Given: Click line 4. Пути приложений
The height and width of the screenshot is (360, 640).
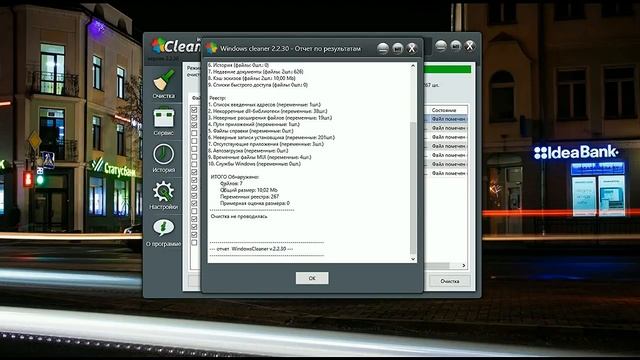Looking at the screenshot, I should (254, 124).
